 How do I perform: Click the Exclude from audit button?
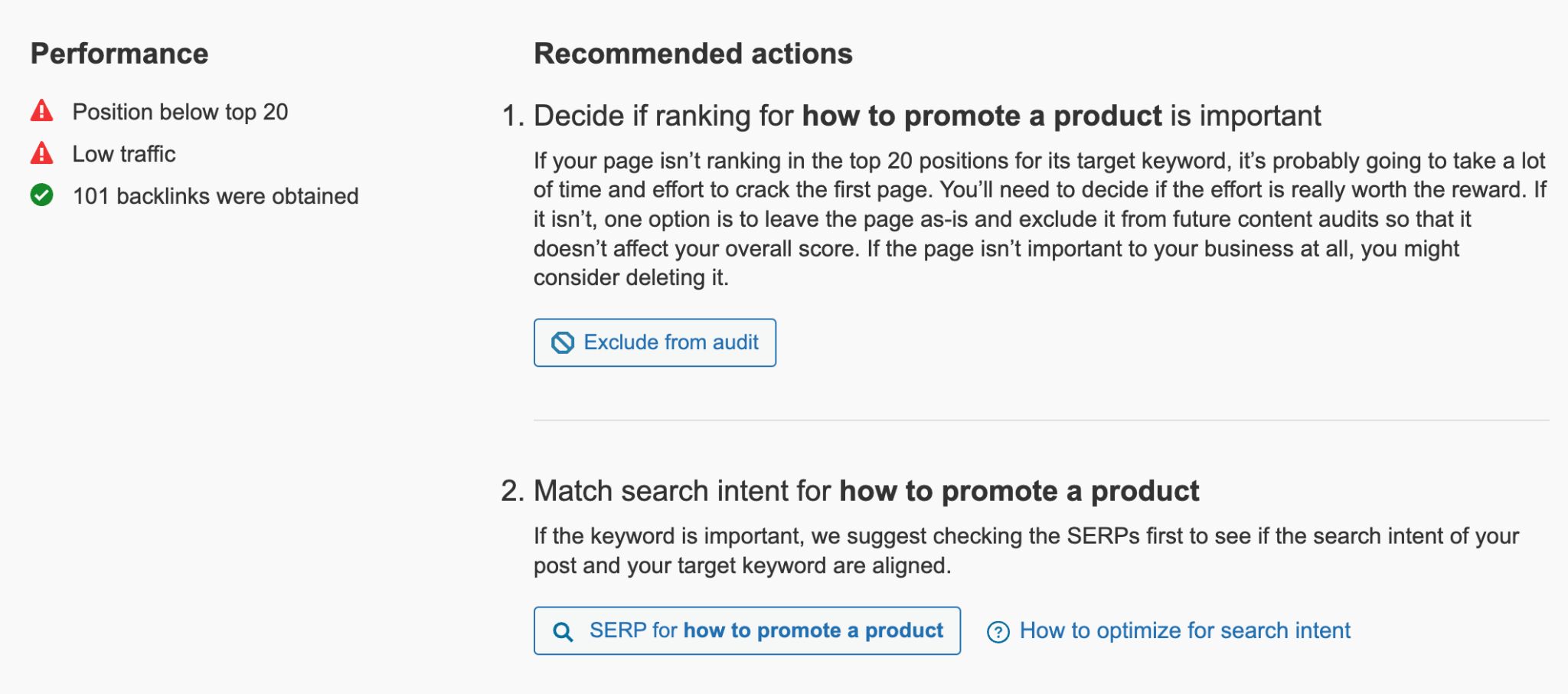tap(655, 342)
